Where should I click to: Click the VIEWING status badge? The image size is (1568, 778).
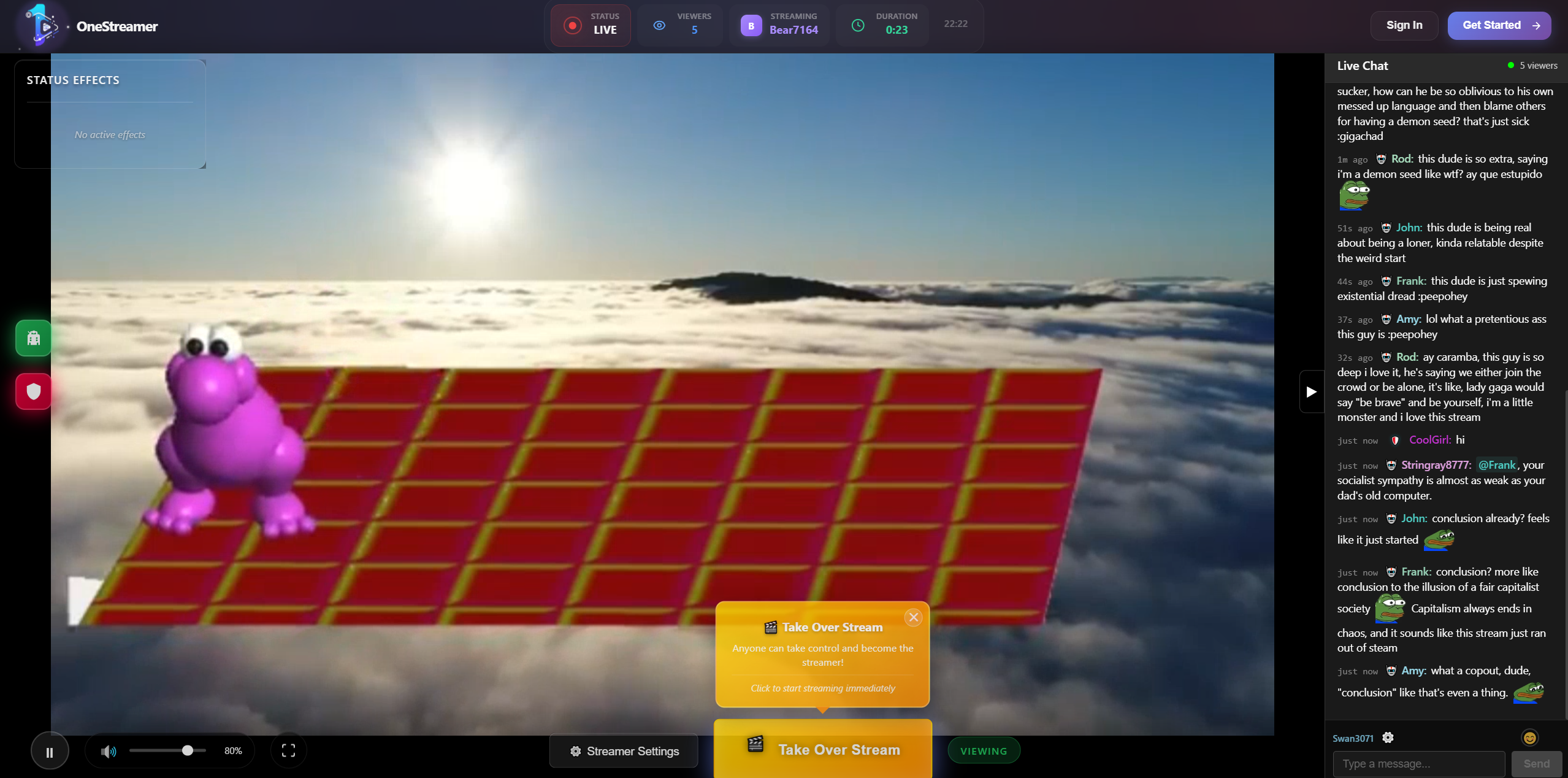coord(984,751)
